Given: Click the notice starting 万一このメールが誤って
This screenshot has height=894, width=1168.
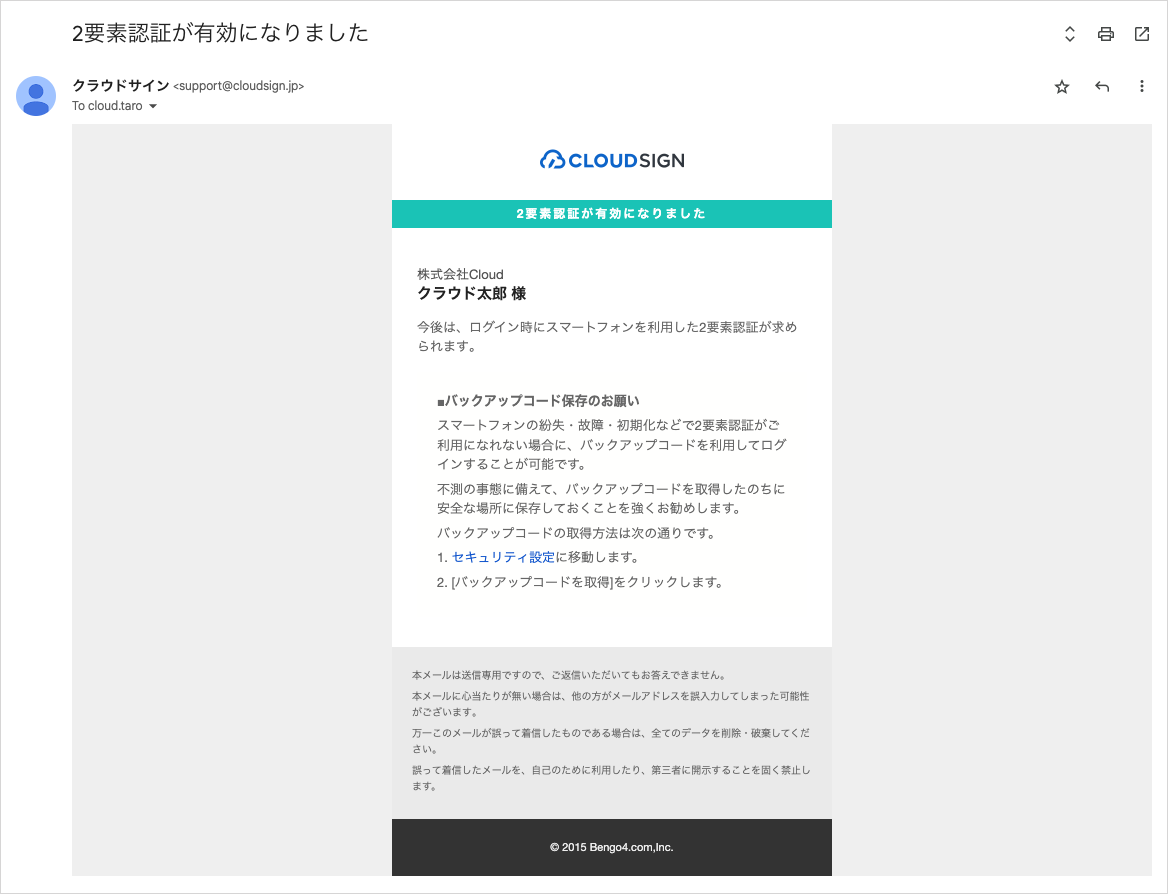Looking at the screenshot, I should (611, 741).
